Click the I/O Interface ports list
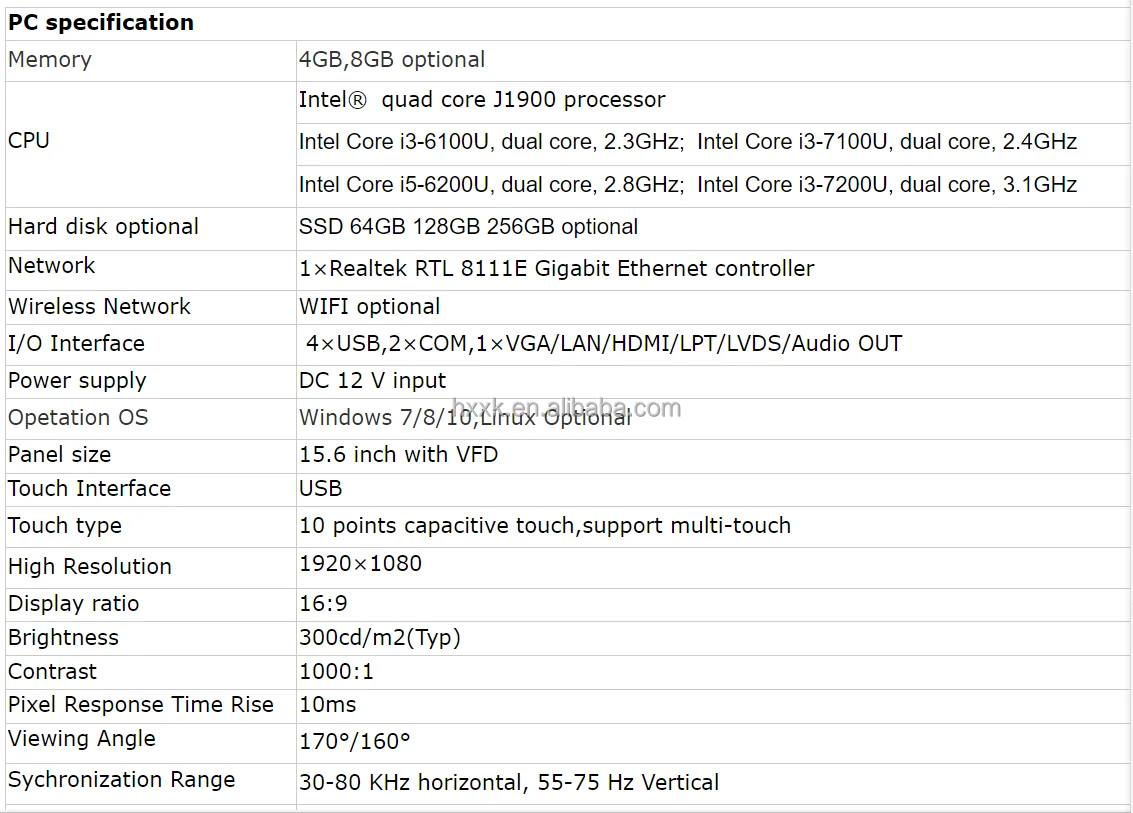This screenshot has height=813, width=1133. 604,343
